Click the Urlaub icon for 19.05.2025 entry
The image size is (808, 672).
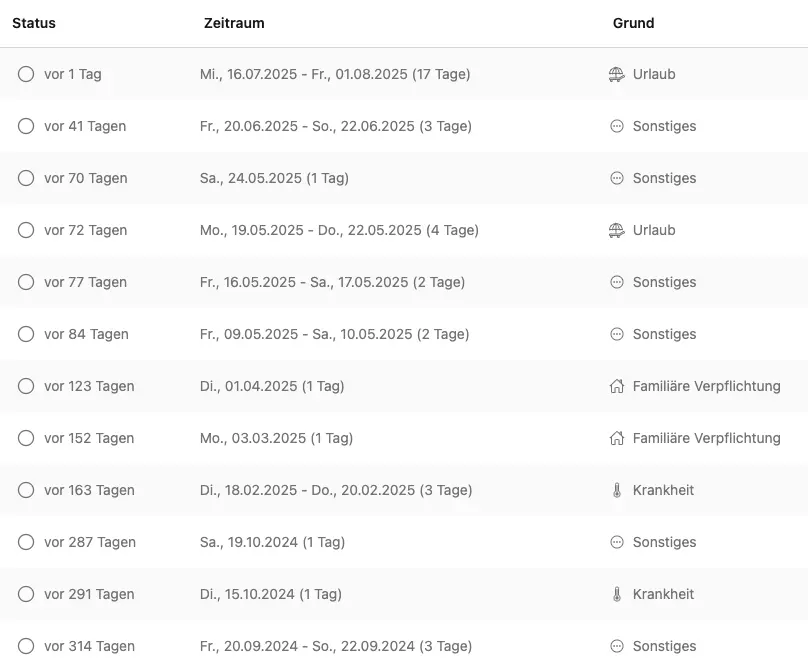(x=616, y=230)
